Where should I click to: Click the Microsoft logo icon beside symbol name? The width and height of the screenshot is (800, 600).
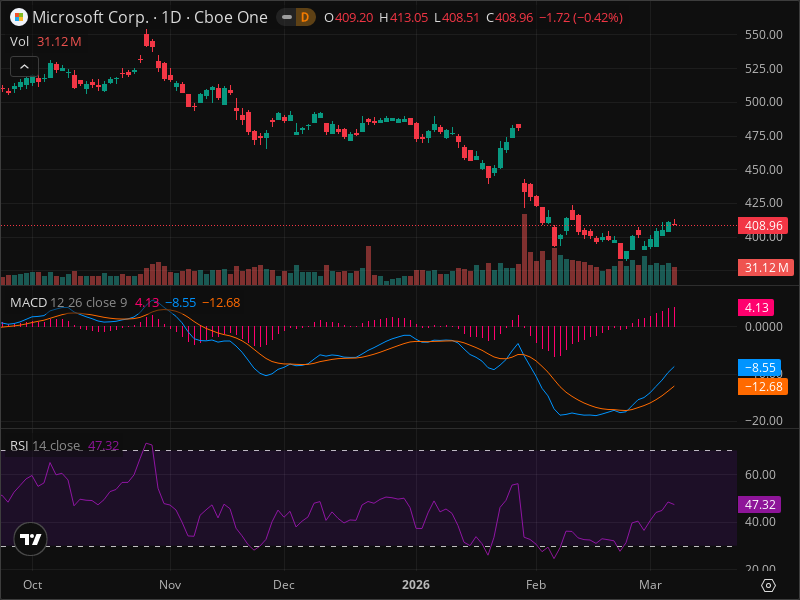tap(19, 17)
